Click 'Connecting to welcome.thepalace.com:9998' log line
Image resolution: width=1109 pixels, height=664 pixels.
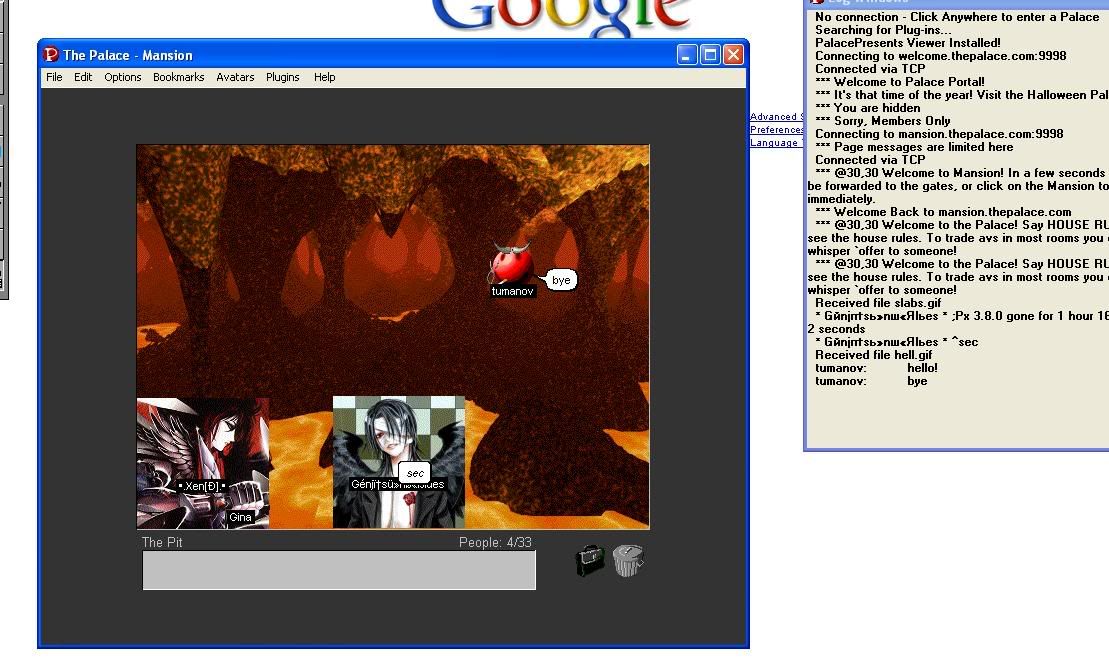click(x=941, y=56)
